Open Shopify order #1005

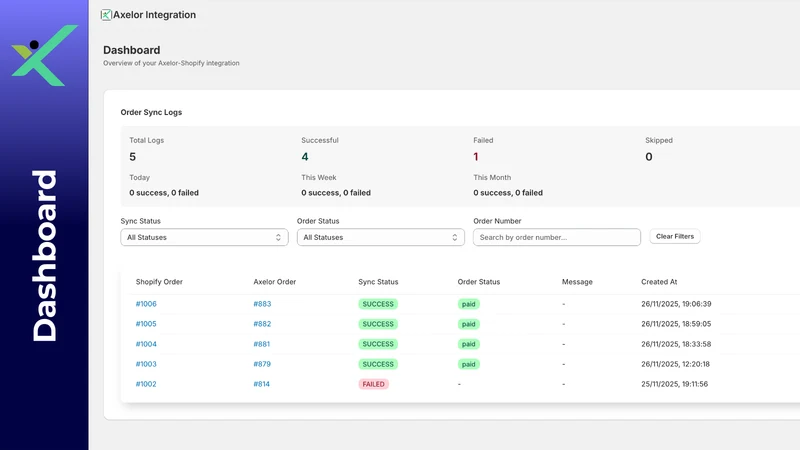146,324
